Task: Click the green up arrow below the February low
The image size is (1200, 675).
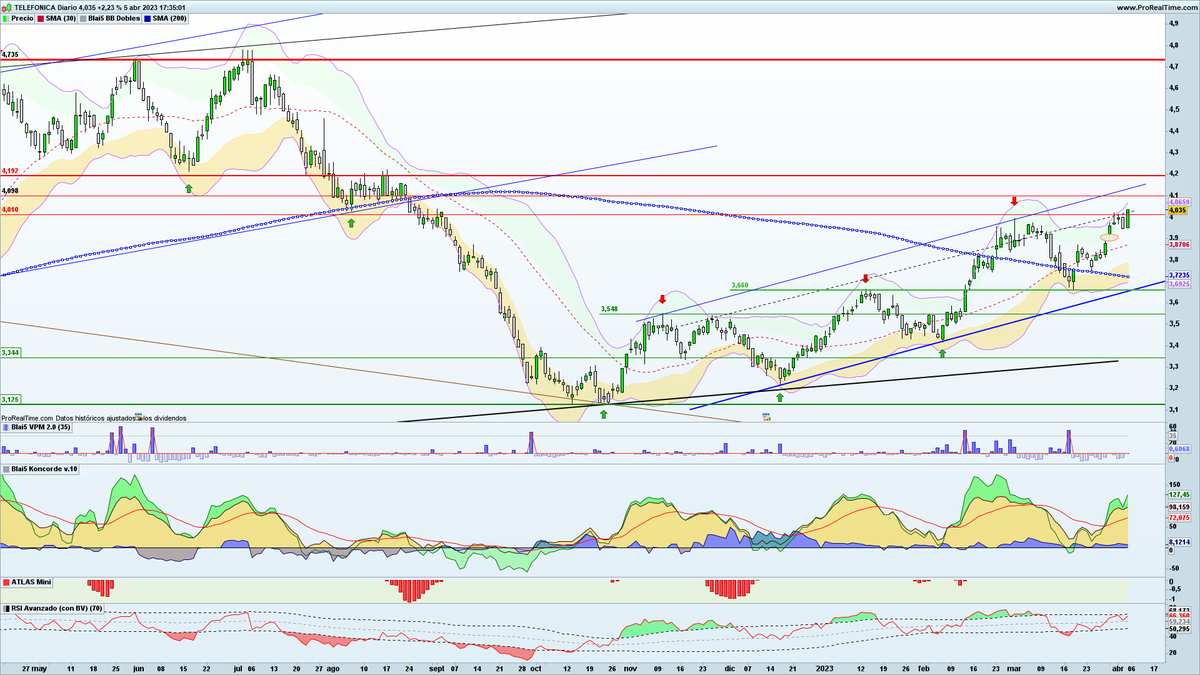Action: point(942,351)
